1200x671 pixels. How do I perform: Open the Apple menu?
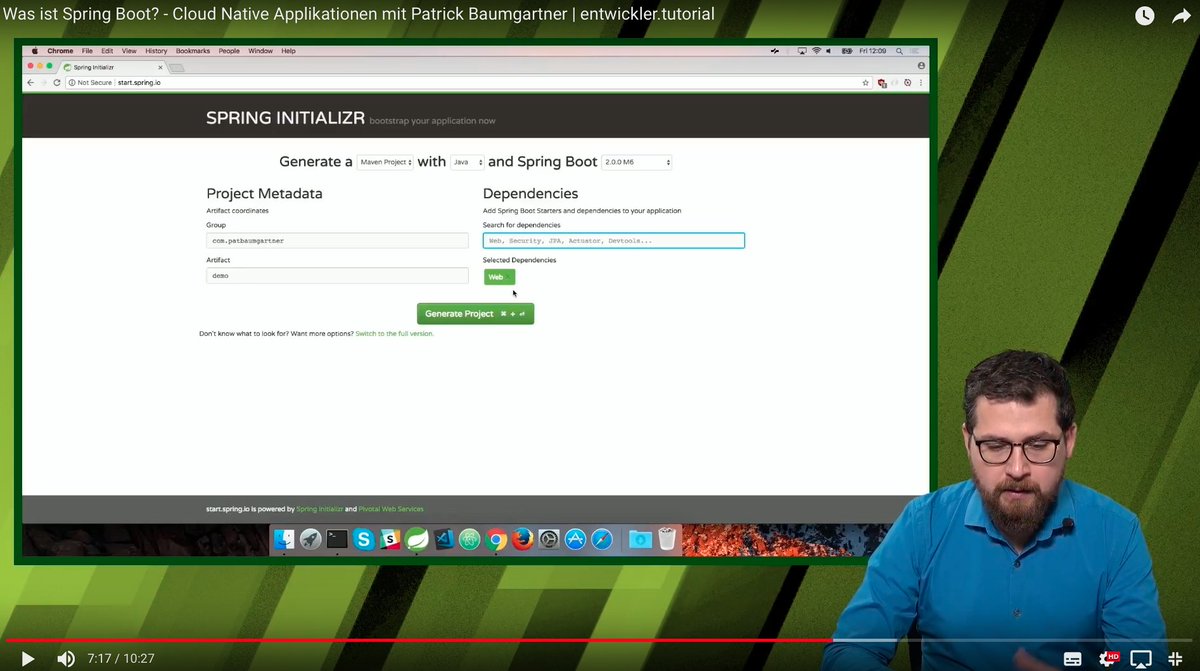point(34,50)
